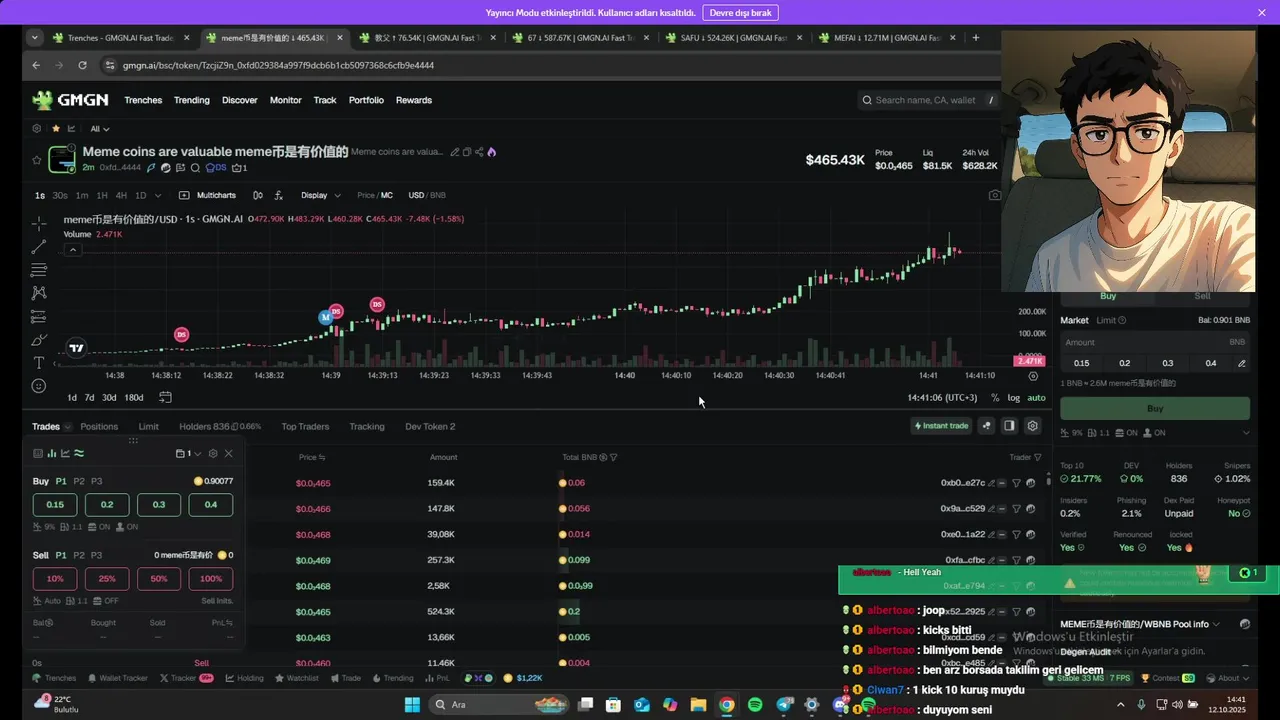Click the Windows Start button
Image resolution: width=1280 pixels, height=720 pixels.
click(412, 705)
